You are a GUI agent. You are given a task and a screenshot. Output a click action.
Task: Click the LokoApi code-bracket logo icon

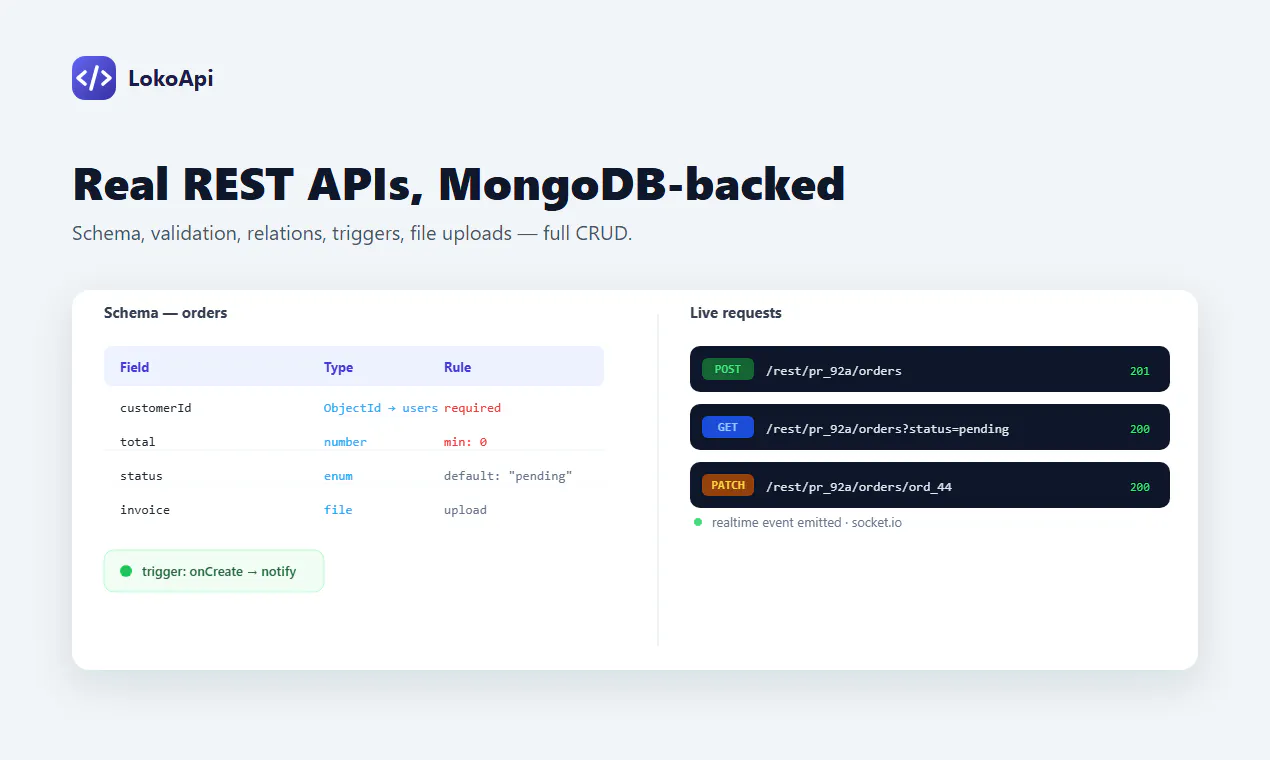pyautogui.click(x=94, y=78)
